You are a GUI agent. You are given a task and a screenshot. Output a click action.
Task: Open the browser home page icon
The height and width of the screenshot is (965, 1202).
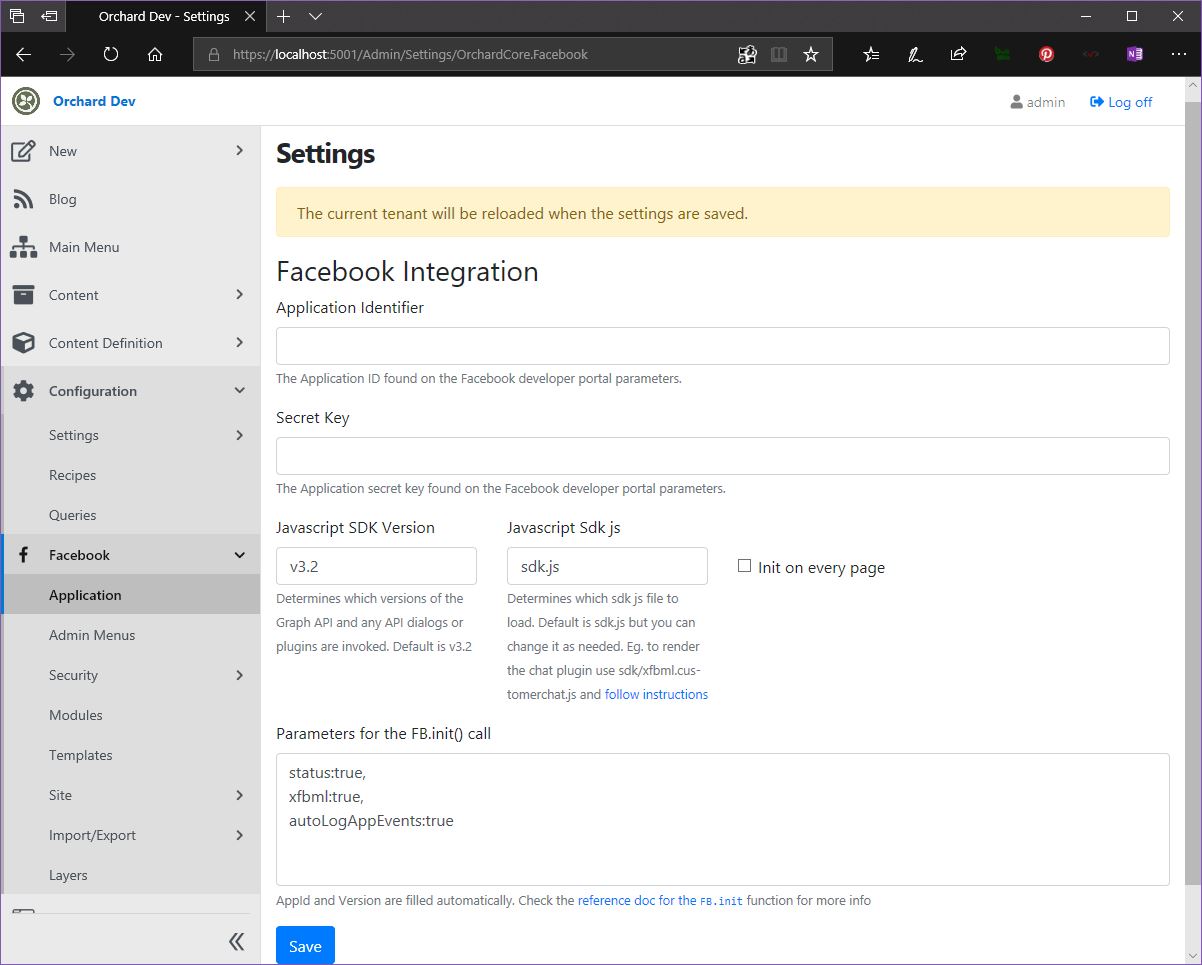[x=155, y=55]
